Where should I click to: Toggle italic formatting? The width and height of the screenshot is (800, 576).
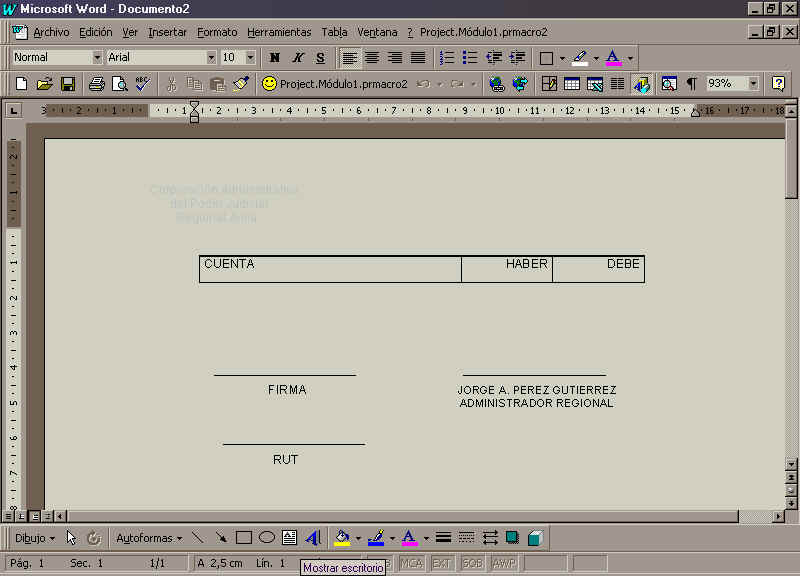298,58
